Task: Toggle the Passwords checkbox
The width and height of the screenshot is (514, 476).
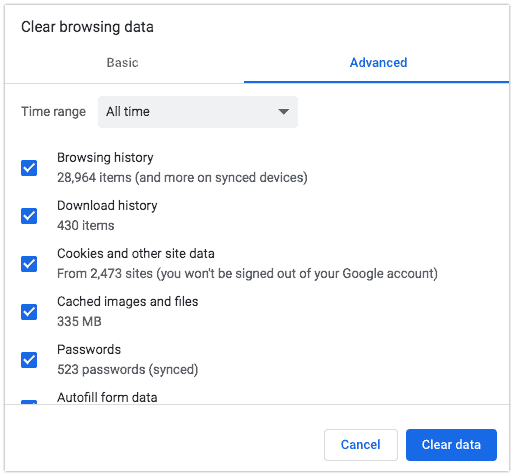Action: point(29,360)
